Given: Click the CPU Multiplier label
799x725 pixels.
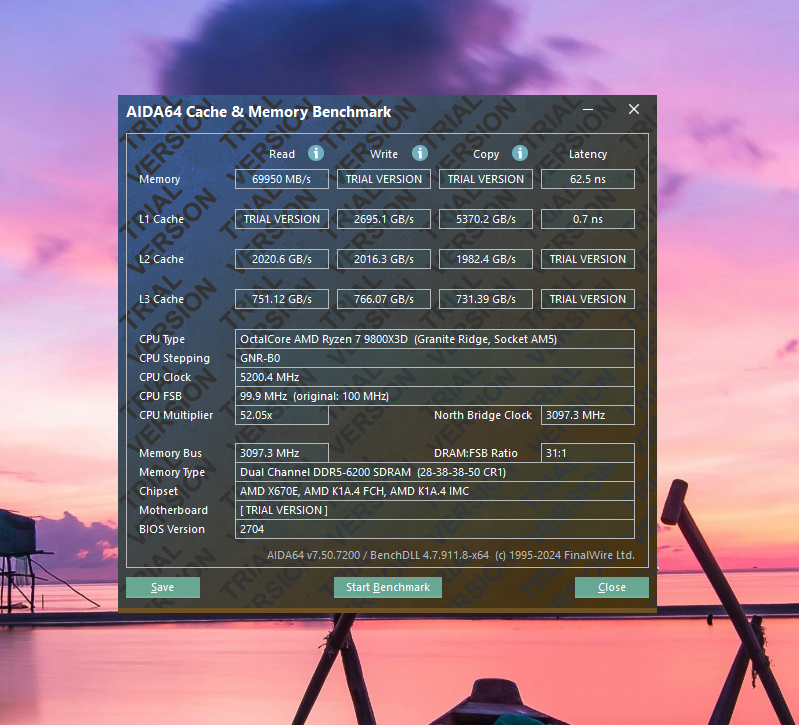Looking at the screenshot, I should tap(176, 415).
